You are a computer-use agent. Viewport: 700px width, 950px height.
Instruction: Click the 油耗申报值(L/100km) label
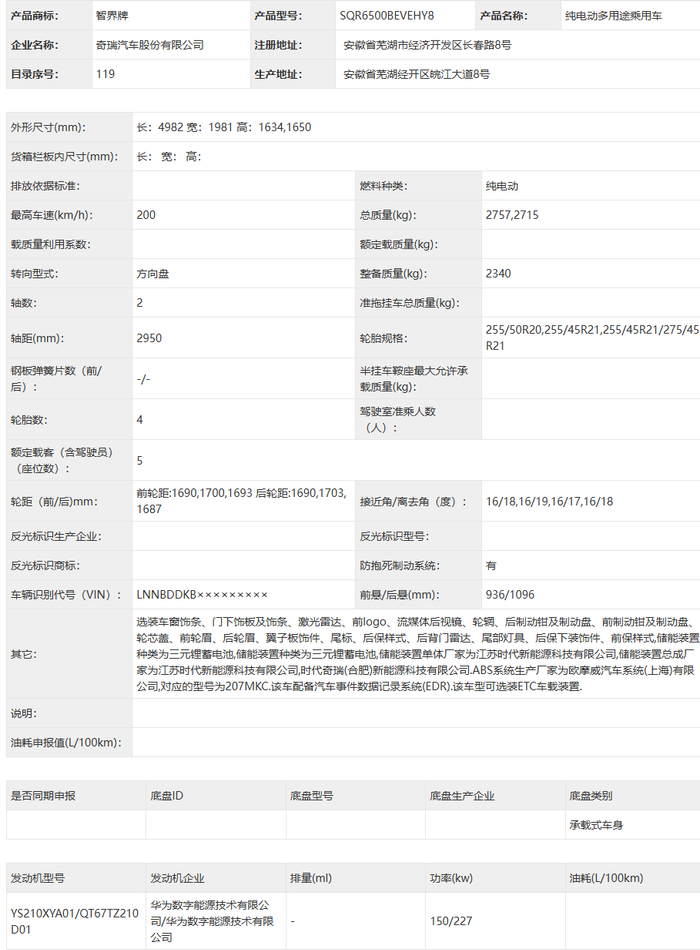click(66, 742)
